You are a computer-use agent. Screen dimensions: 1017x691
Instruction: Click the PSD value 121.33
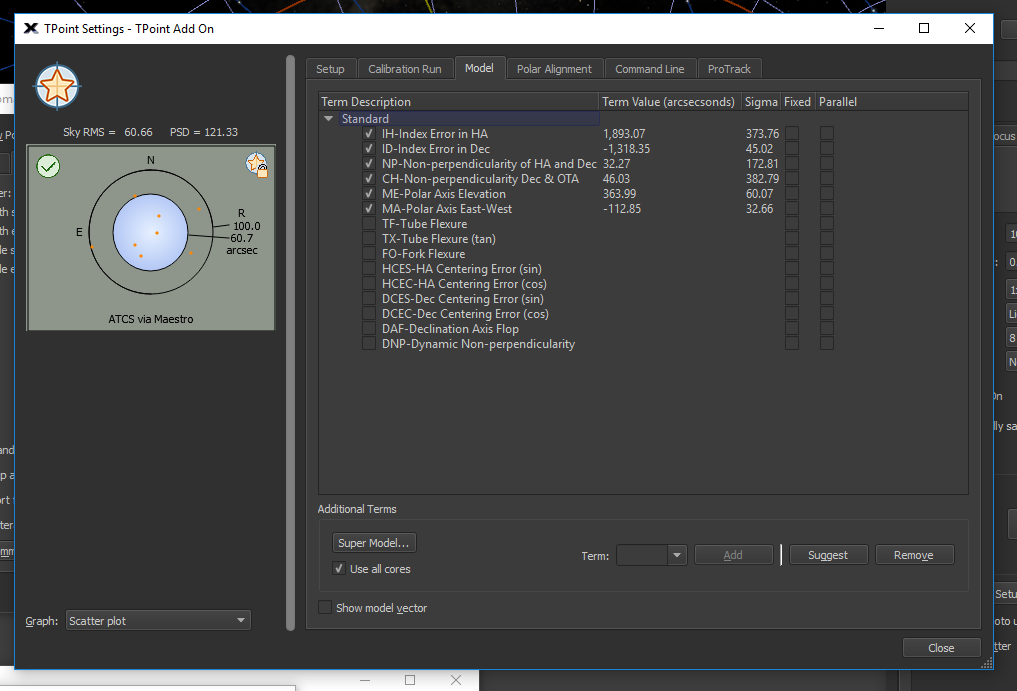pos(221,132)
